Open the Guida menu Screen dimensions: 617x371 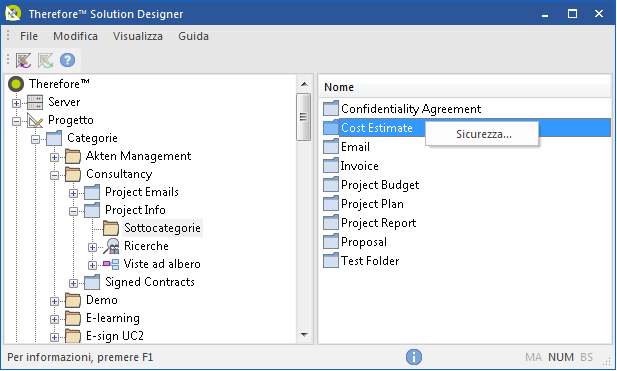(x=193, y=36)
